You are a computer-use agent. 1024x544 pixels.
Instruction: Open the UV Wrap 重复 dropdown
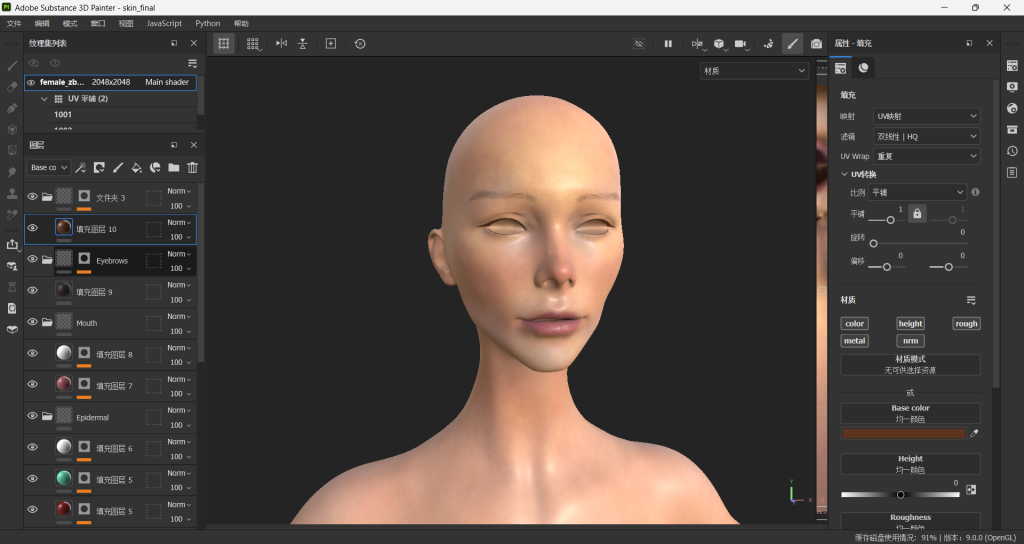927,157
